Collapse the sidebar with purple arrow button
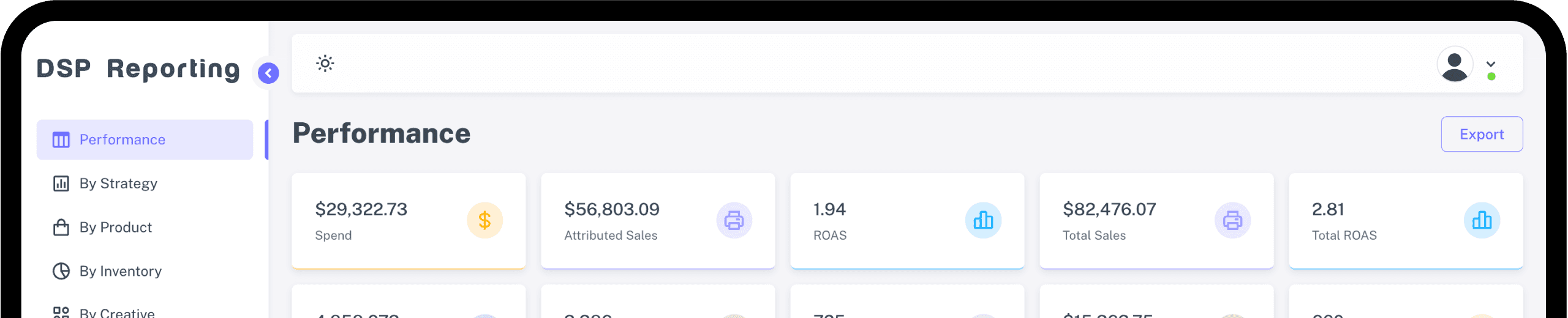 pyautogui.click(x=268, y=73)
